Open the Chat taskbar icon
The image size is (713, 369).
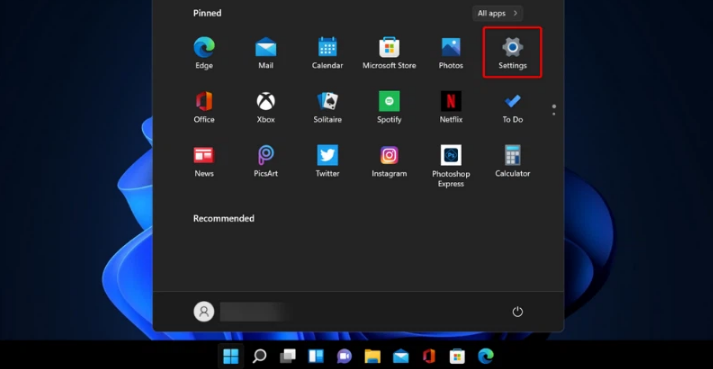(x=344, y=356)
